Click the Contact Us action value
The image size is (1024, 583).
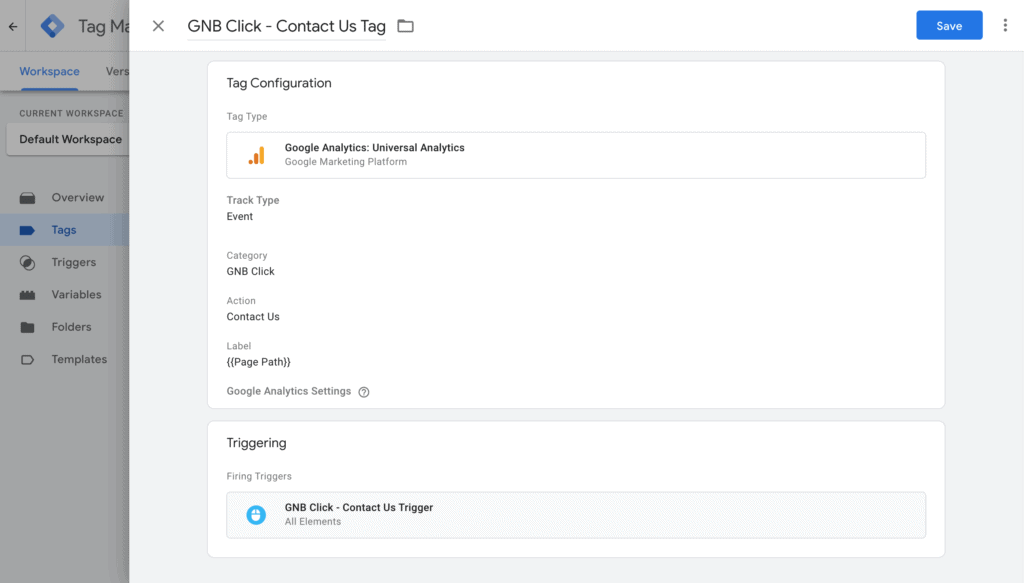coord(253,317)
